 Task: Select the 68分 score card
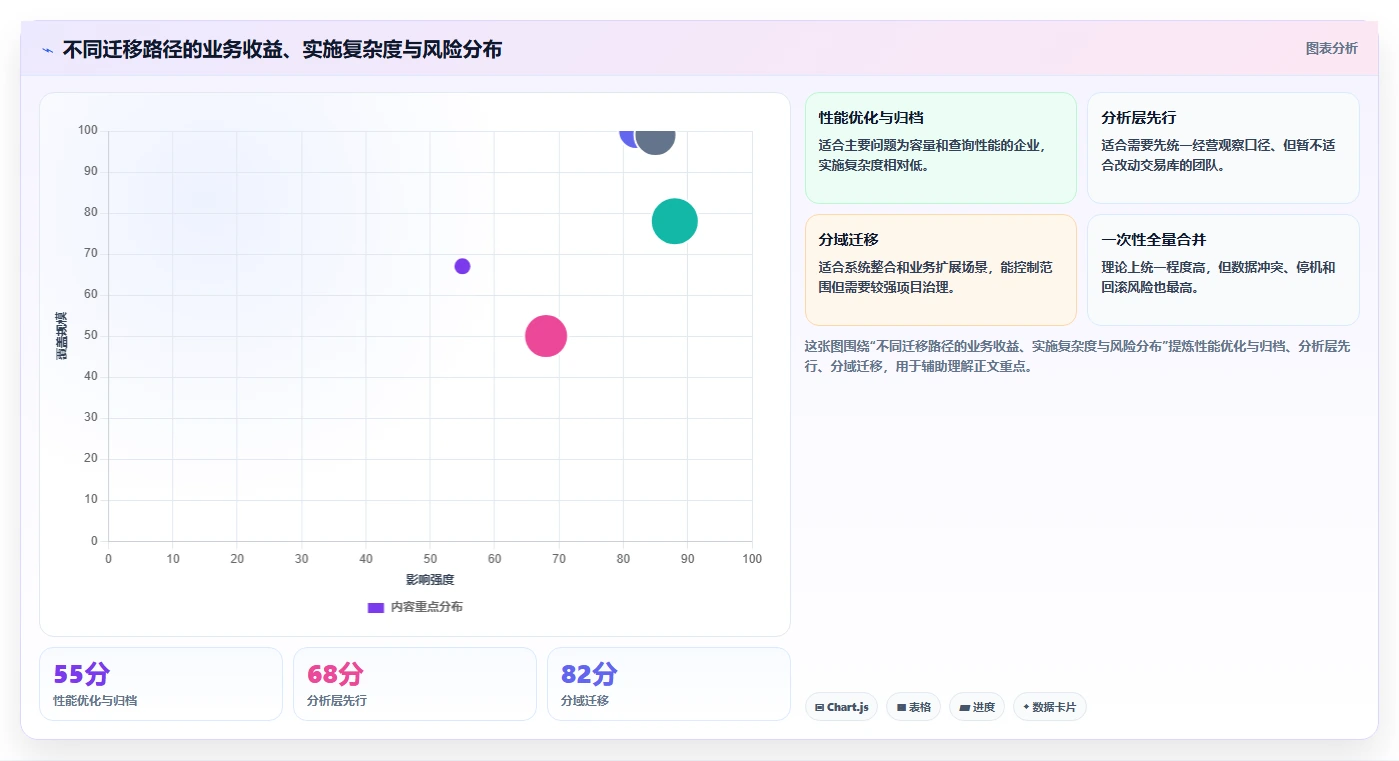pos(415,684)
